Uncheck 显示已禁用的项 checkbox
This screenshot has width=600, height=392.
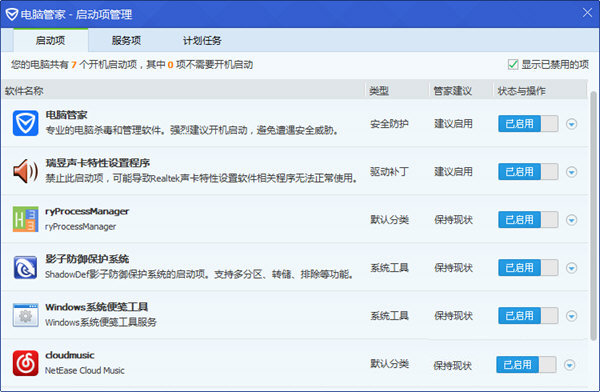[513, 64]
